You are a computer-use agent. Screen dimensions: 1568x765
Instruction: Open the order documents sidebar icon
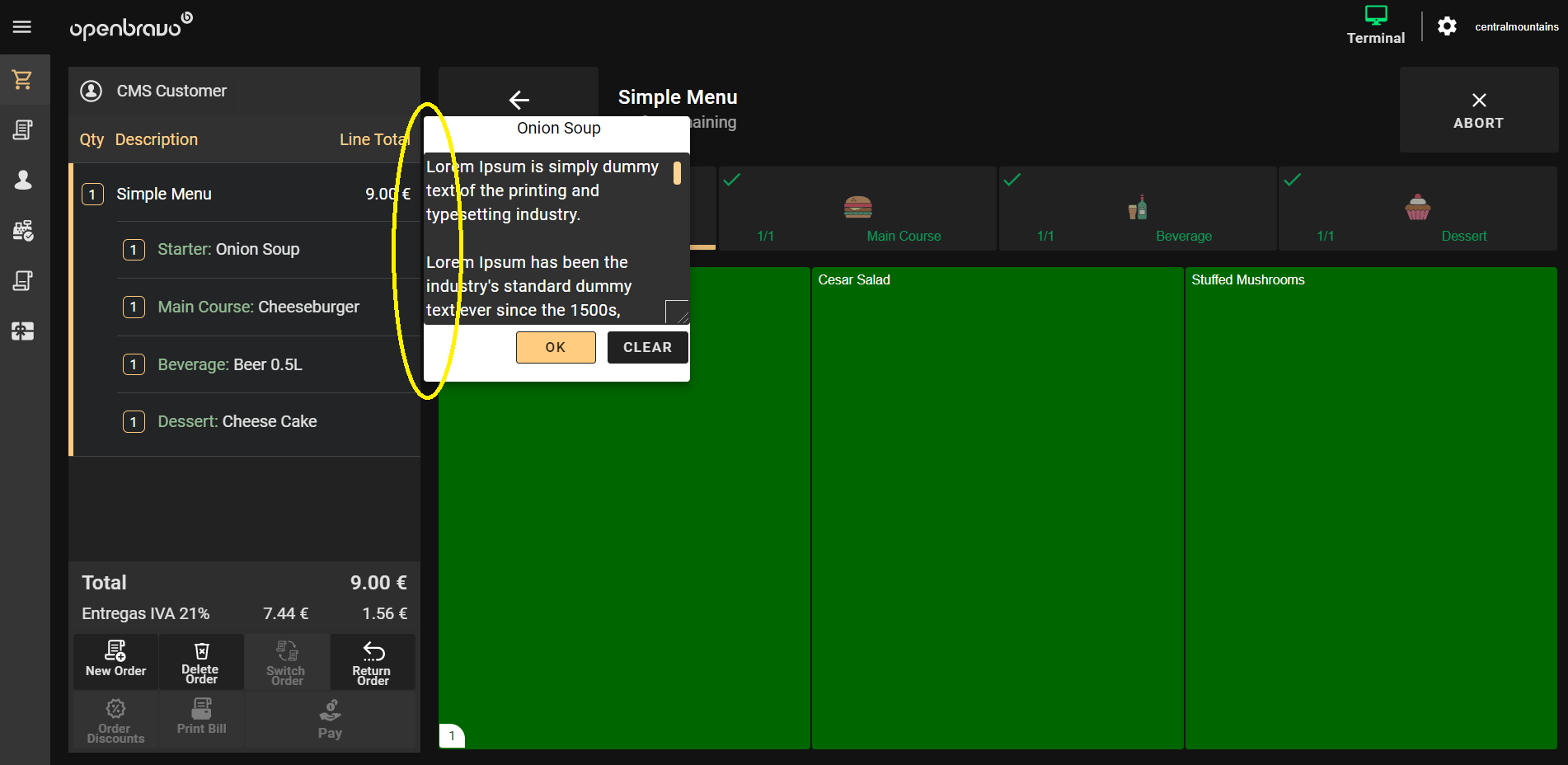coord(23,280)
